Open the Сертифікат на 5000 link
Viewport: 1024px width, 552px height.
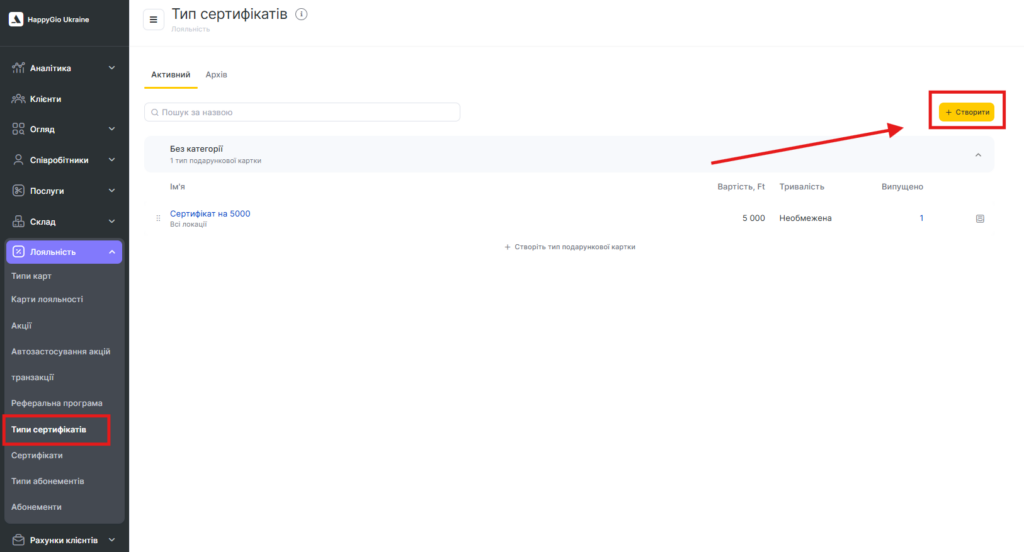(x=210, y=213)
